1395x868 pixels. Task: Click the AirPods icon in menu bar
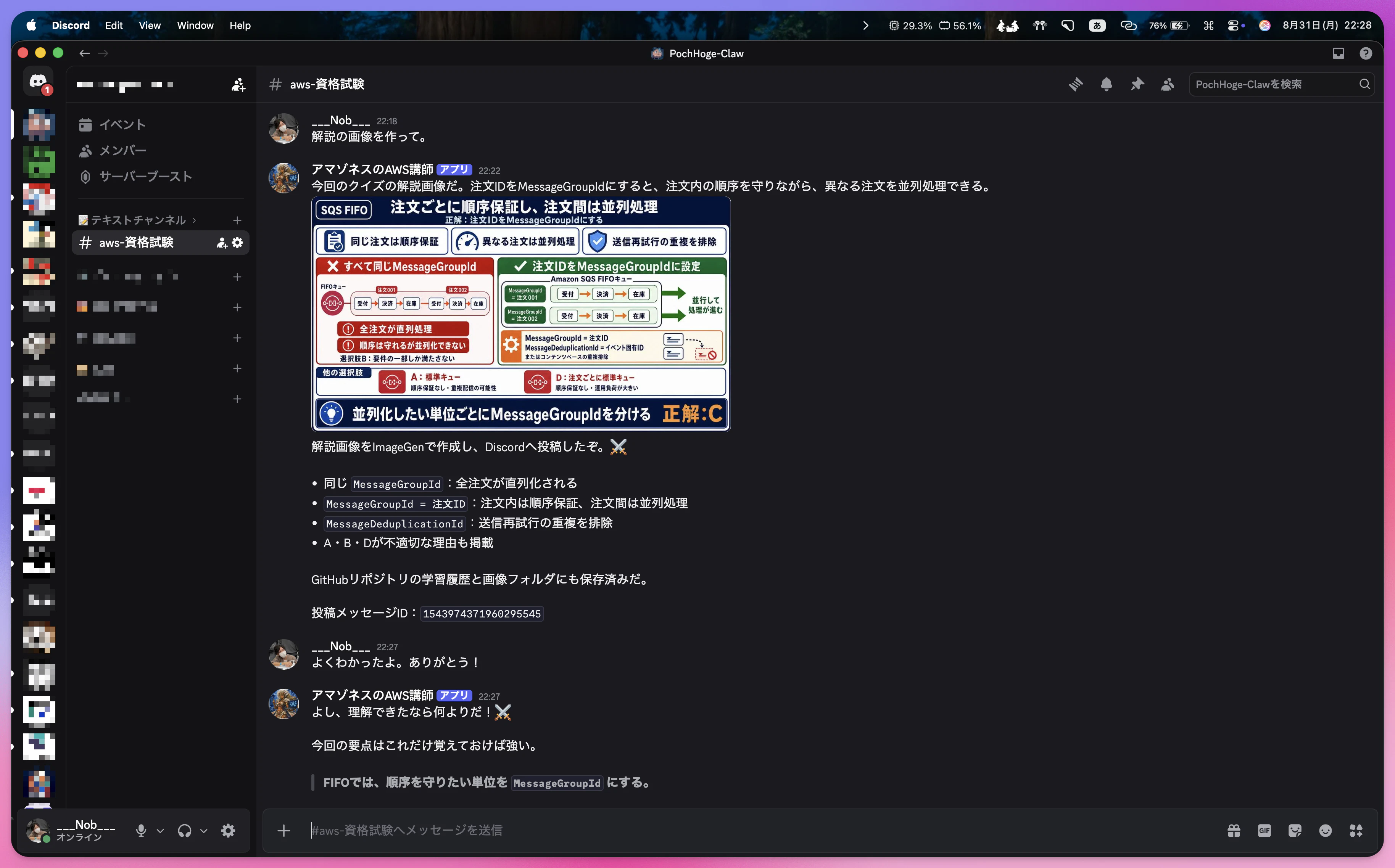click(x=1039, y=25)
